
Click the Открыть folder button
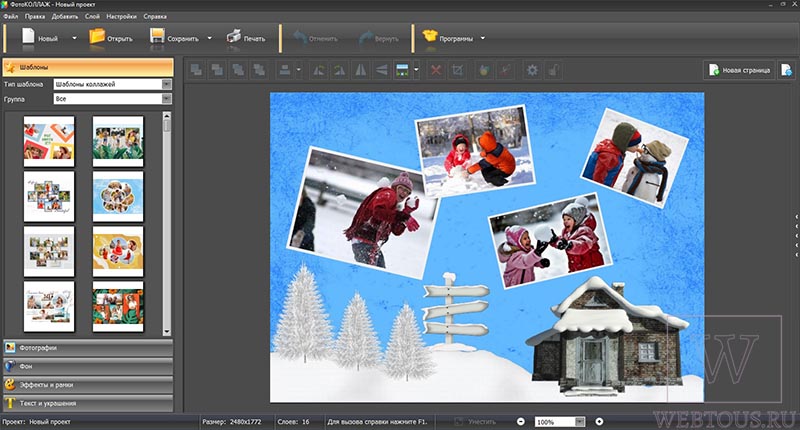[x=111, y=38]
